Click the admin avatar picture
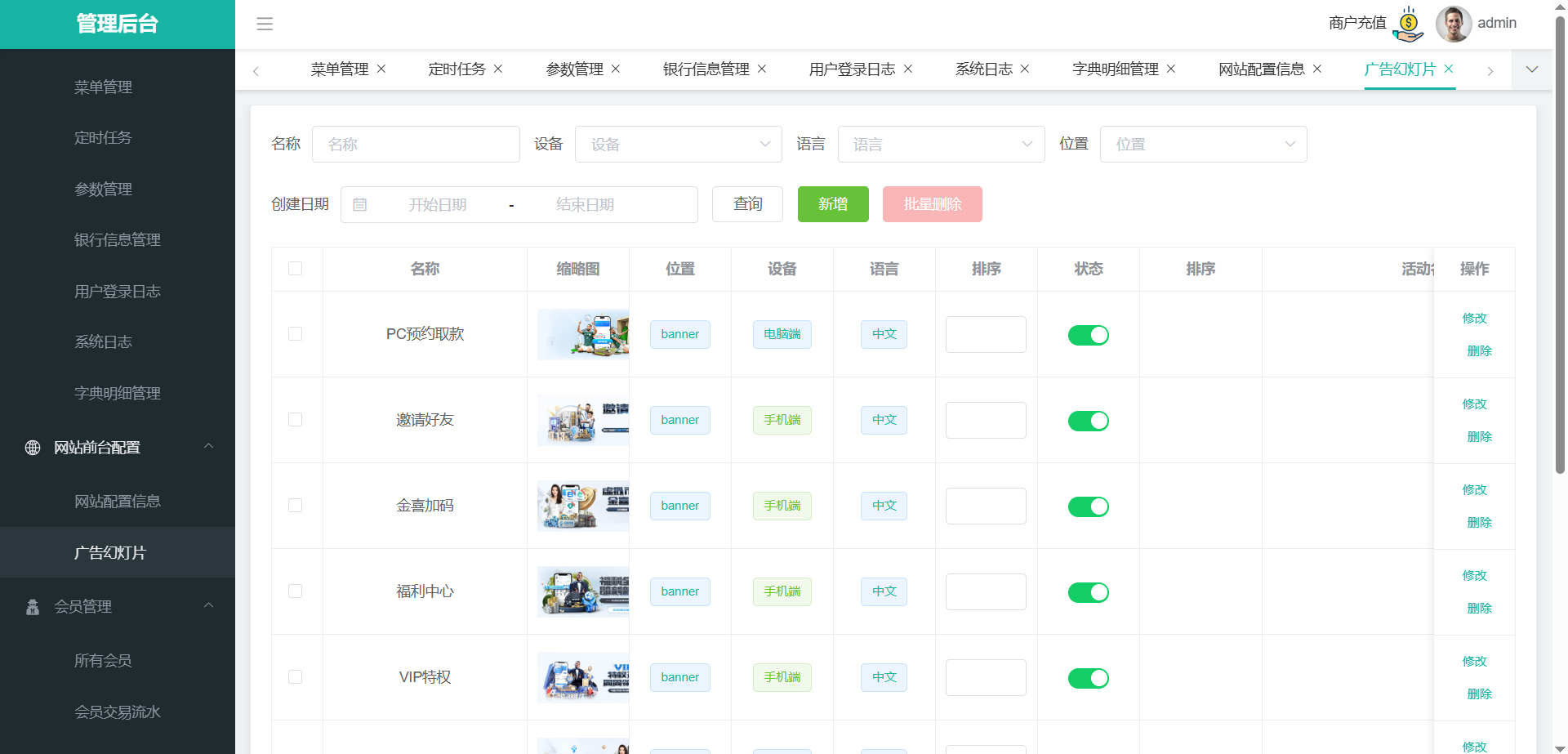Image resolution: width=1568 pixels, height=754 pixels. coord(1453,24)
